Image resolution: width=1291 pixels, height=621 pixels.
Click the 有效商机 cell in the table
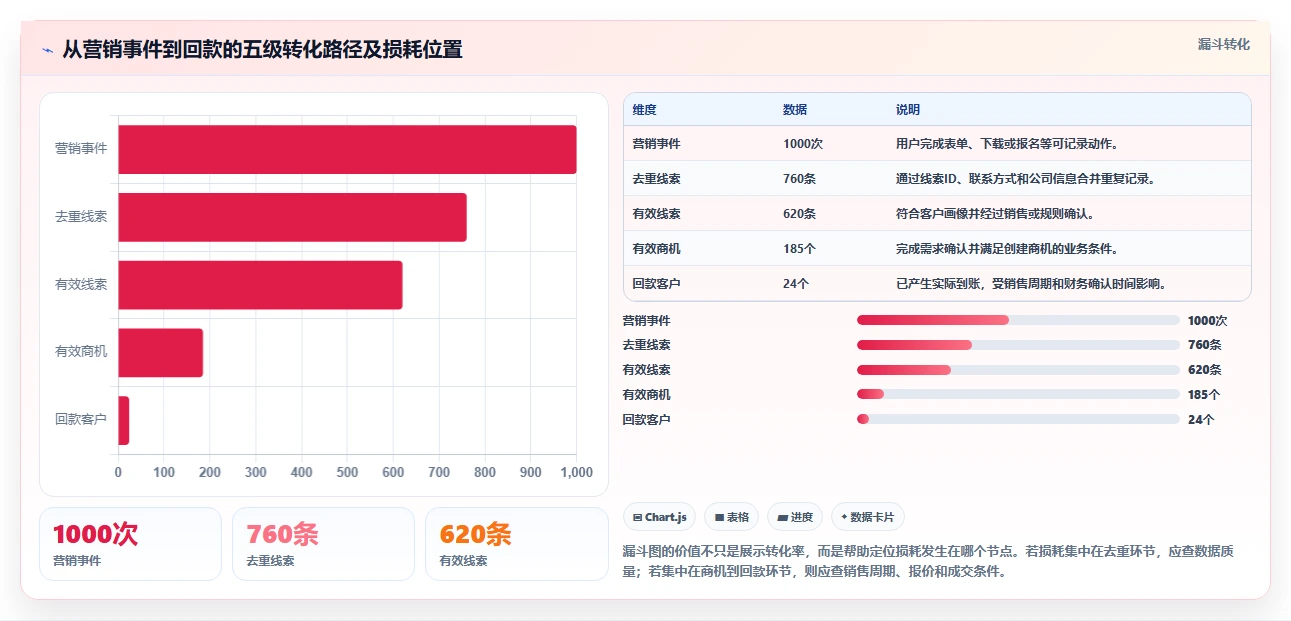tap(657, 249)
